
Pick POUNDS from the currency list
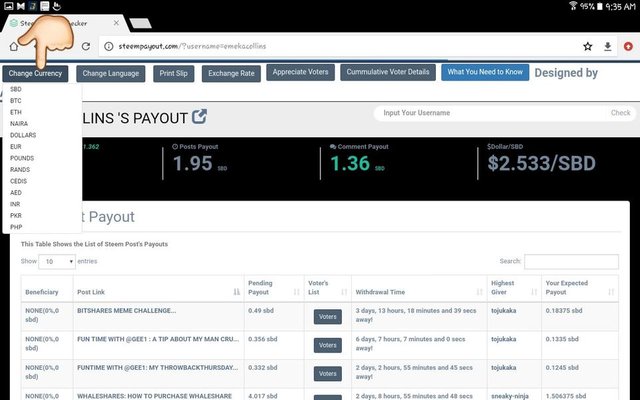point(22,158)
